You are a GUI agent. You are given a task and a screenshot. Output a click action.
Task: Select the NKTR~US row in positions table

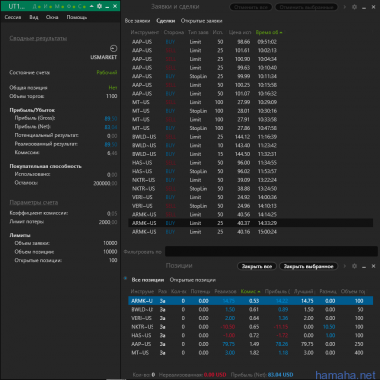click(250, 327)
